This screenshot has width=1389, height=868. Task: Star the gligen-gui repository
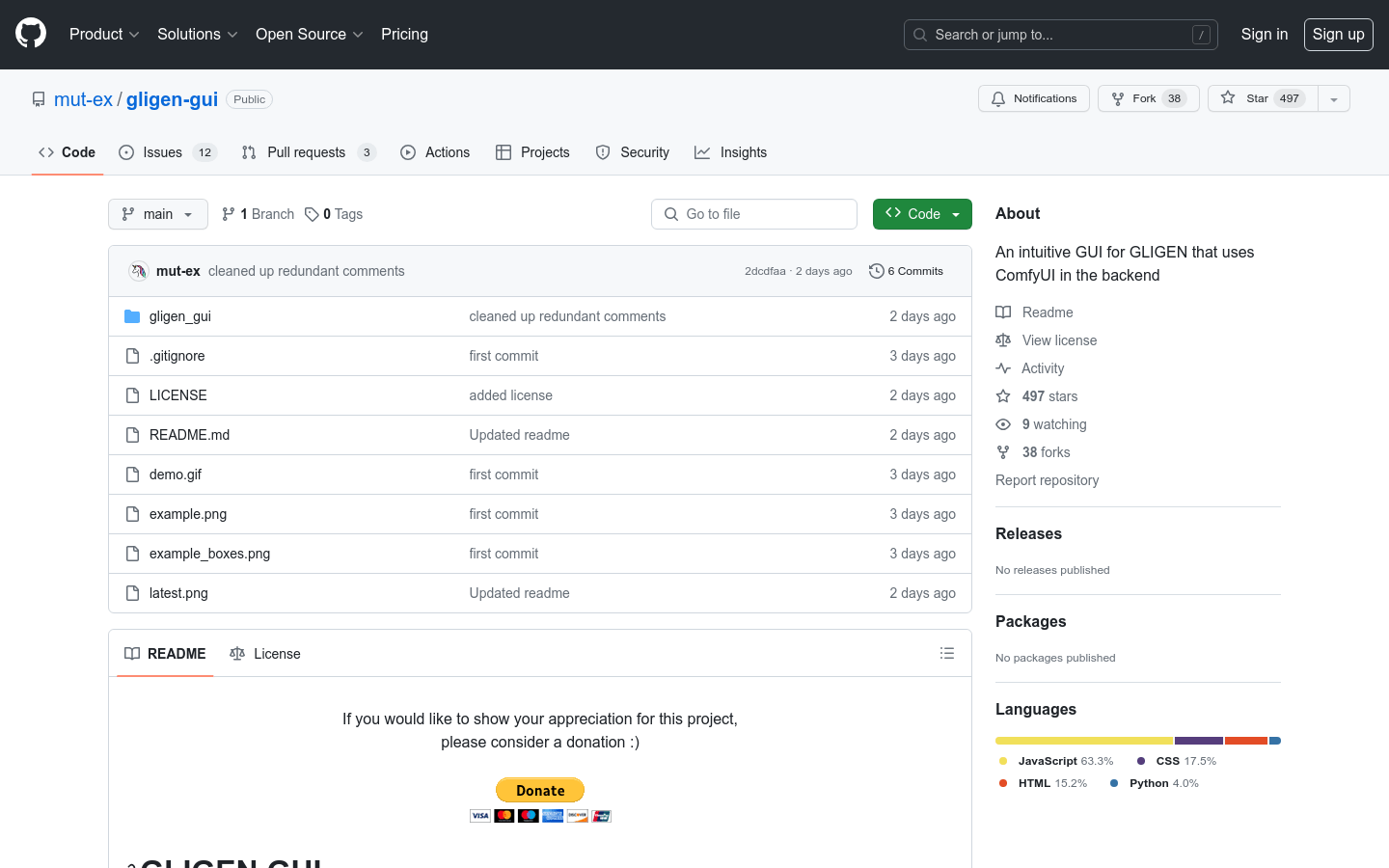pyautogui.click(x=1263, y=98)
